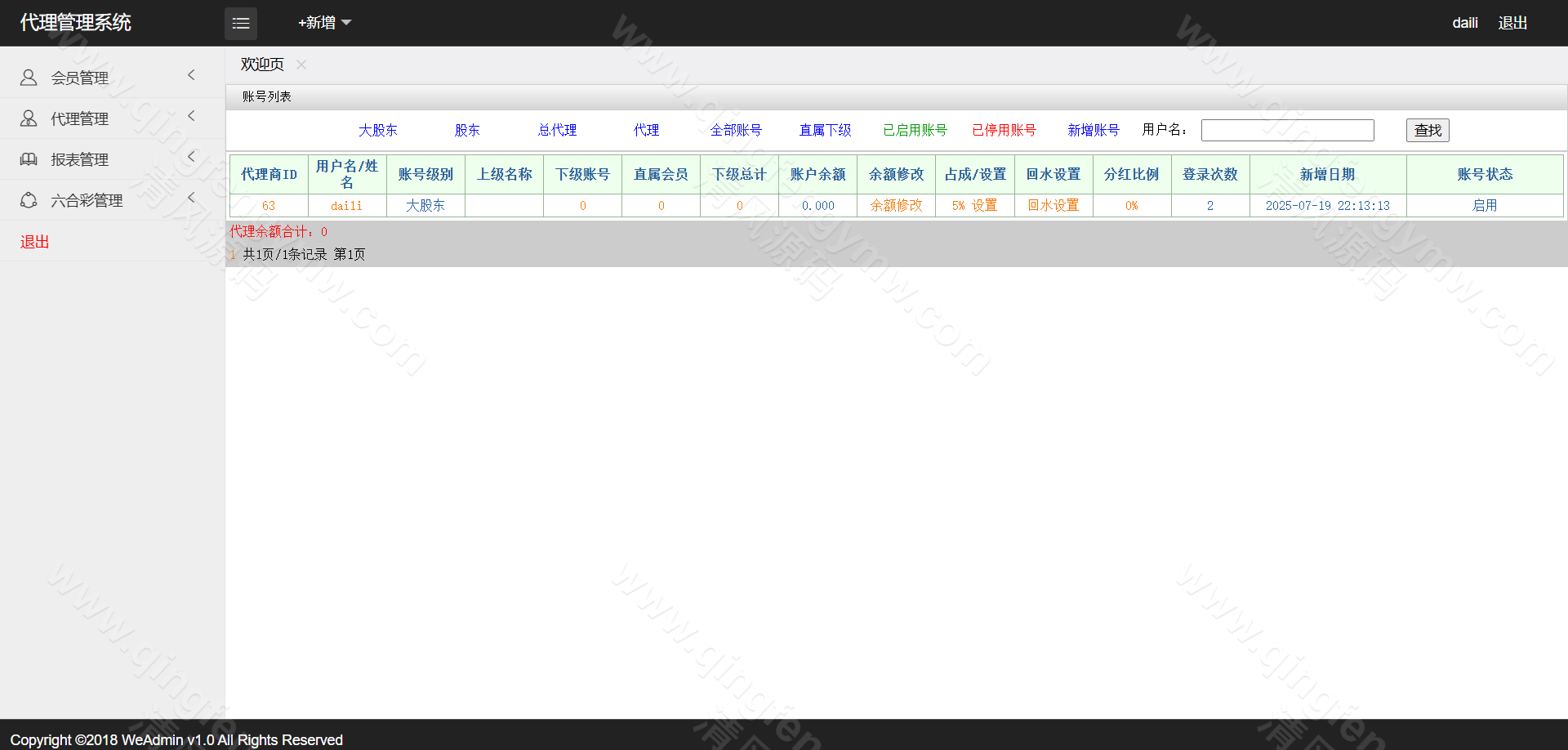Click the 六合彩管理 sidebar icon
1568x750 pixels.
pyautogui.click(x=29, y=200)
